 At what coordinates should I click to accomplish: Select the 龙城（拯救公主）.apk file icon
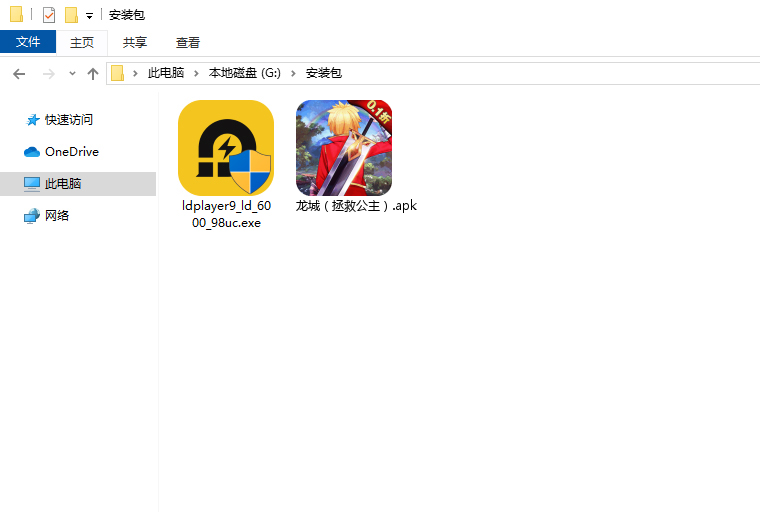pos(344,148)
